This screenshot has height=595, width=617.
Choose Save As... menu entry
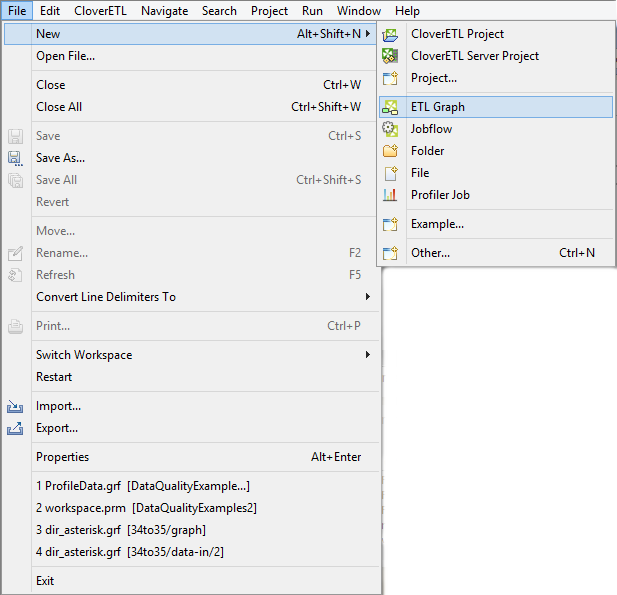coord(191,158)
